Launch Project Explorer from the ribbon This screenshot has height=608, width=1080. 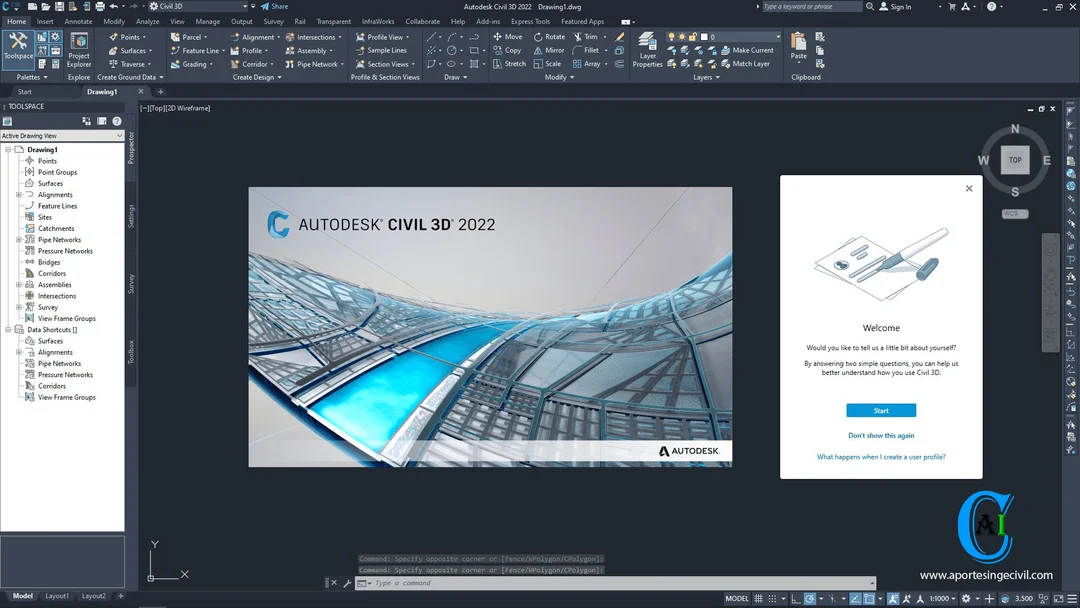(x=79, y=50)
